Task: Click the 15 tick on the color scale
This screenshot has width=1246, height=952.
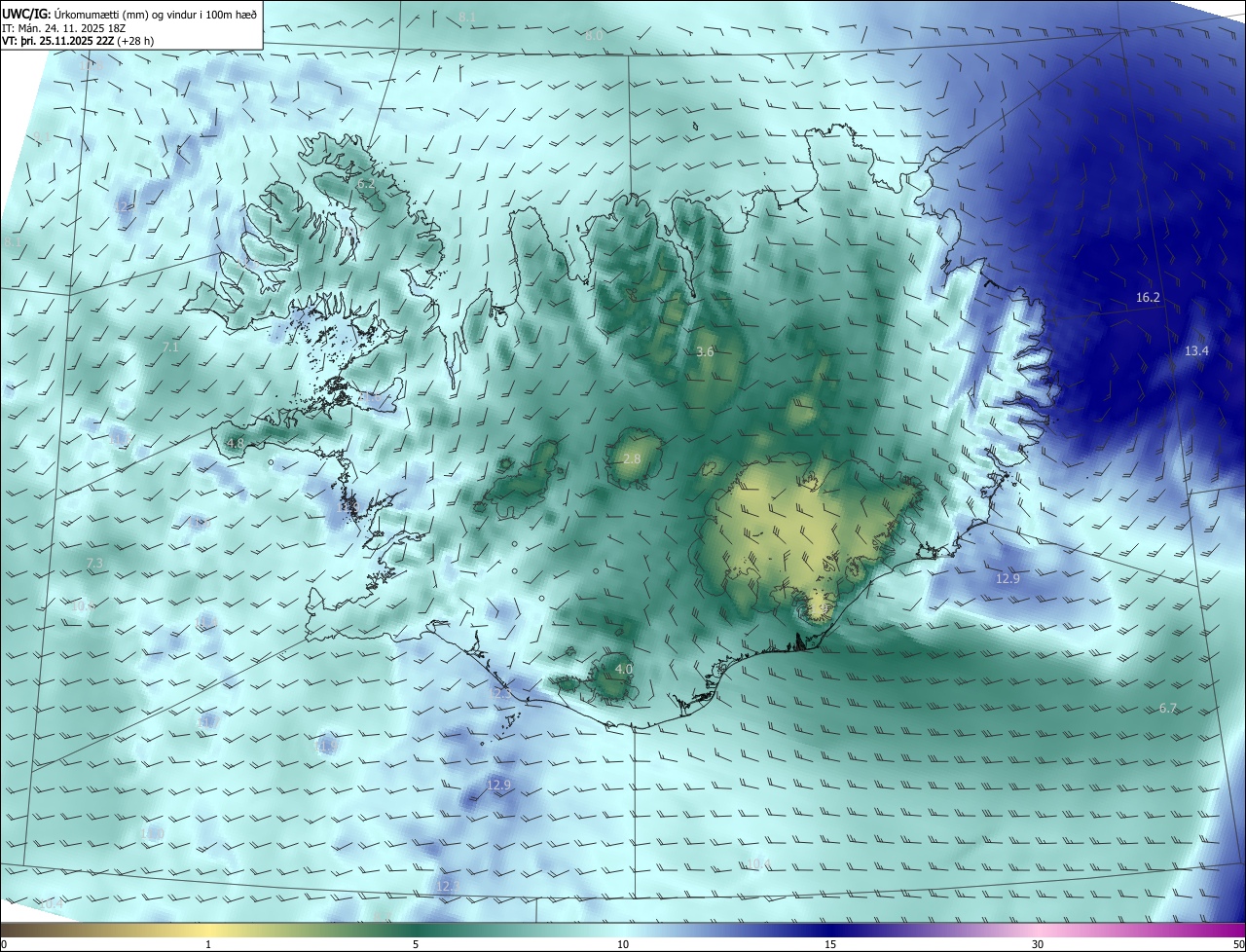Action: [x=830, y=944]
